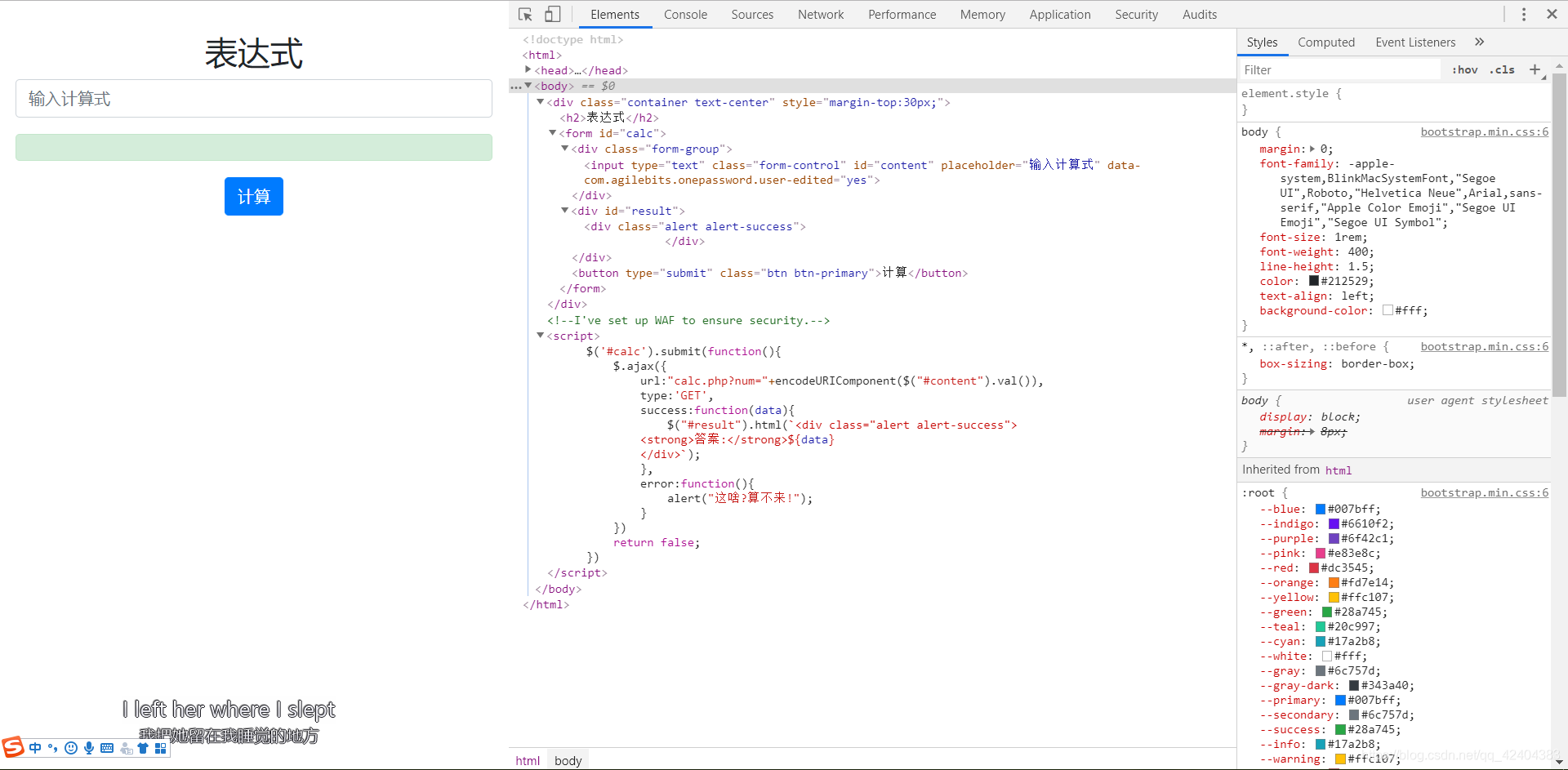Open Sogou account user icon
The image size is (1568, 770).
(x=126, y=748)
